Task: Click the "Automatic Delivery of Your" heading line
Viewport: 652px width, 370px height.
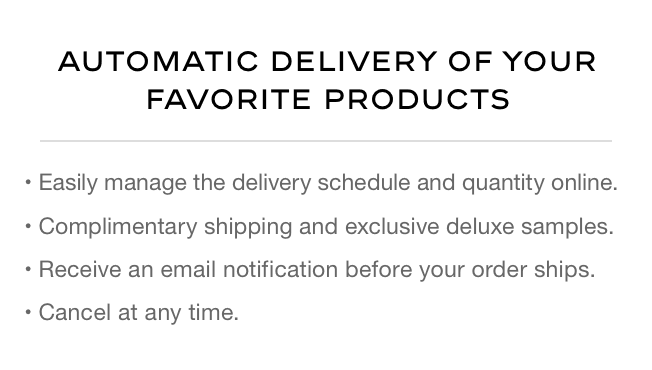Action: click(327, 62)
